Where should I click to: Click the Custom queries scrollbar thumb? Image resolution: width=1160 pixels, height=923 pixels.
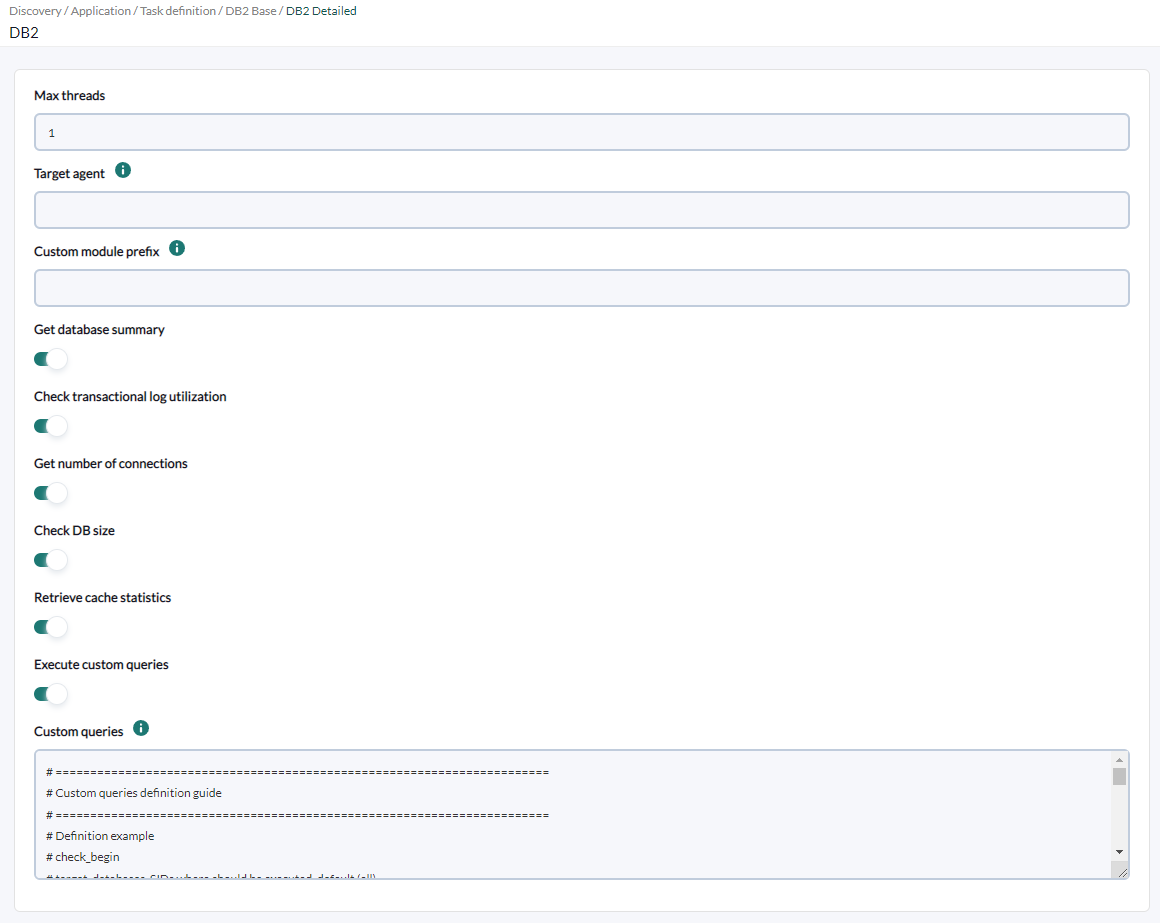1119,777
